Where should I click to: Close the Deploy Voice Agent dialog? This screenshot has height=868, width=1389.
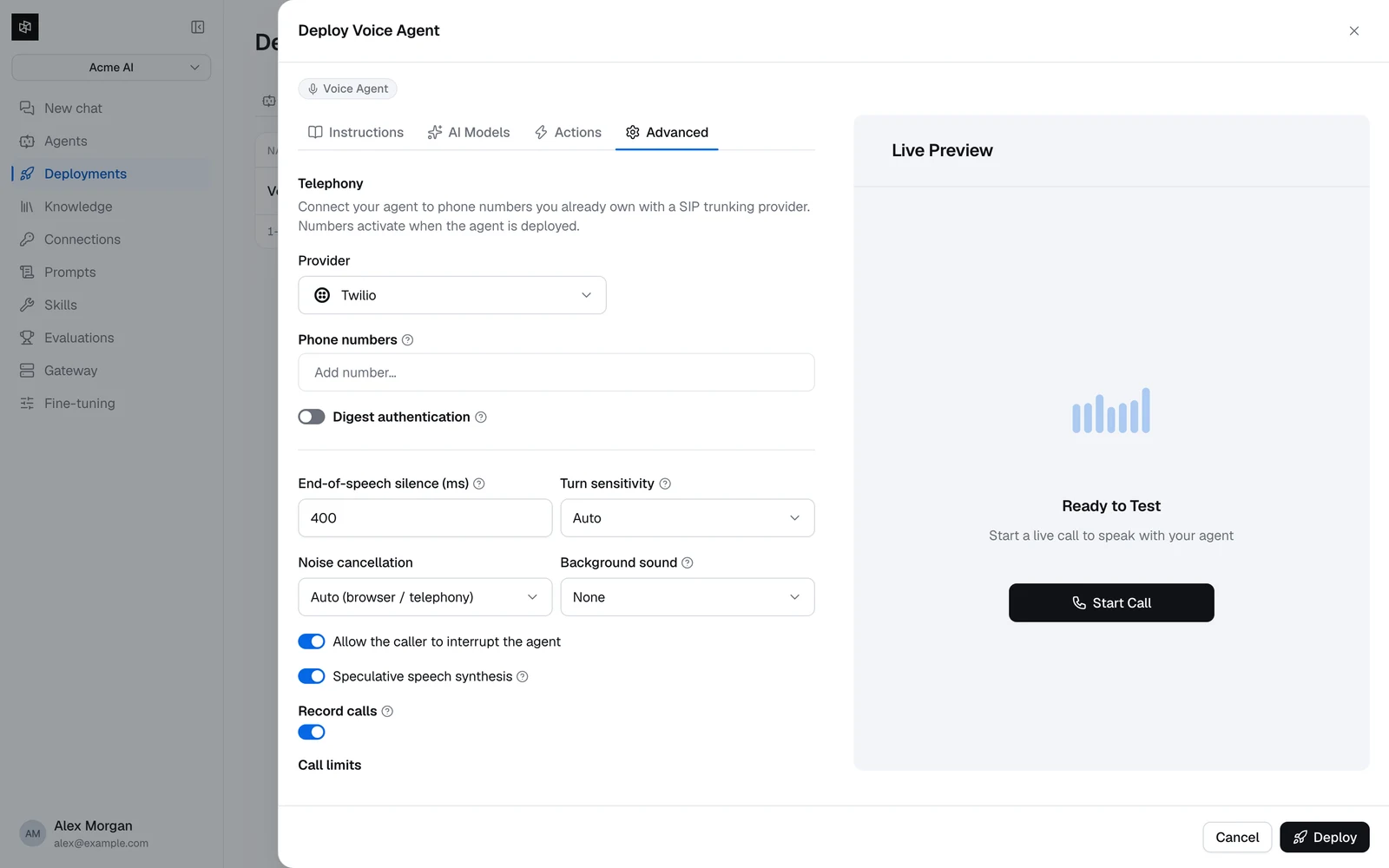1354,31
